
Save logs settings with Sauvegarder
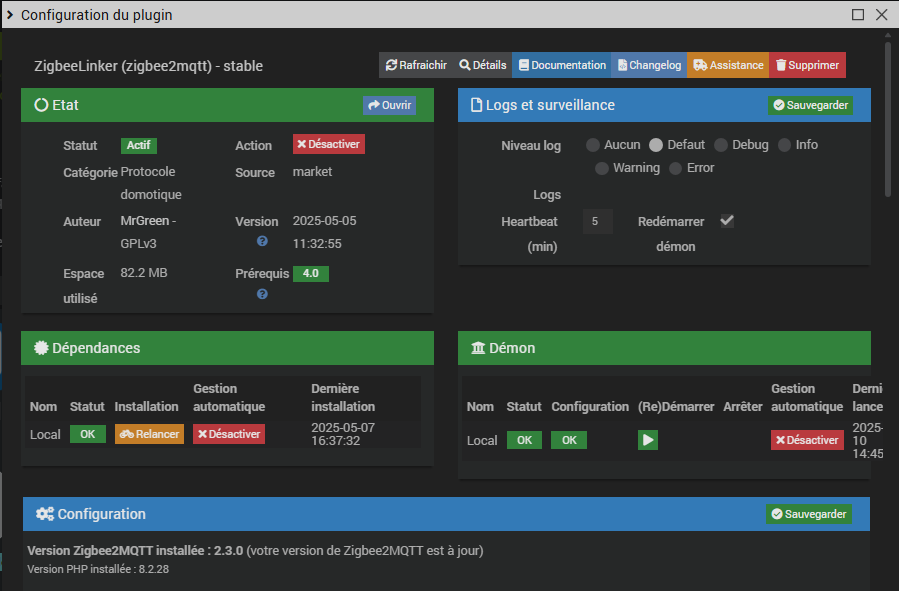[810, 105]
